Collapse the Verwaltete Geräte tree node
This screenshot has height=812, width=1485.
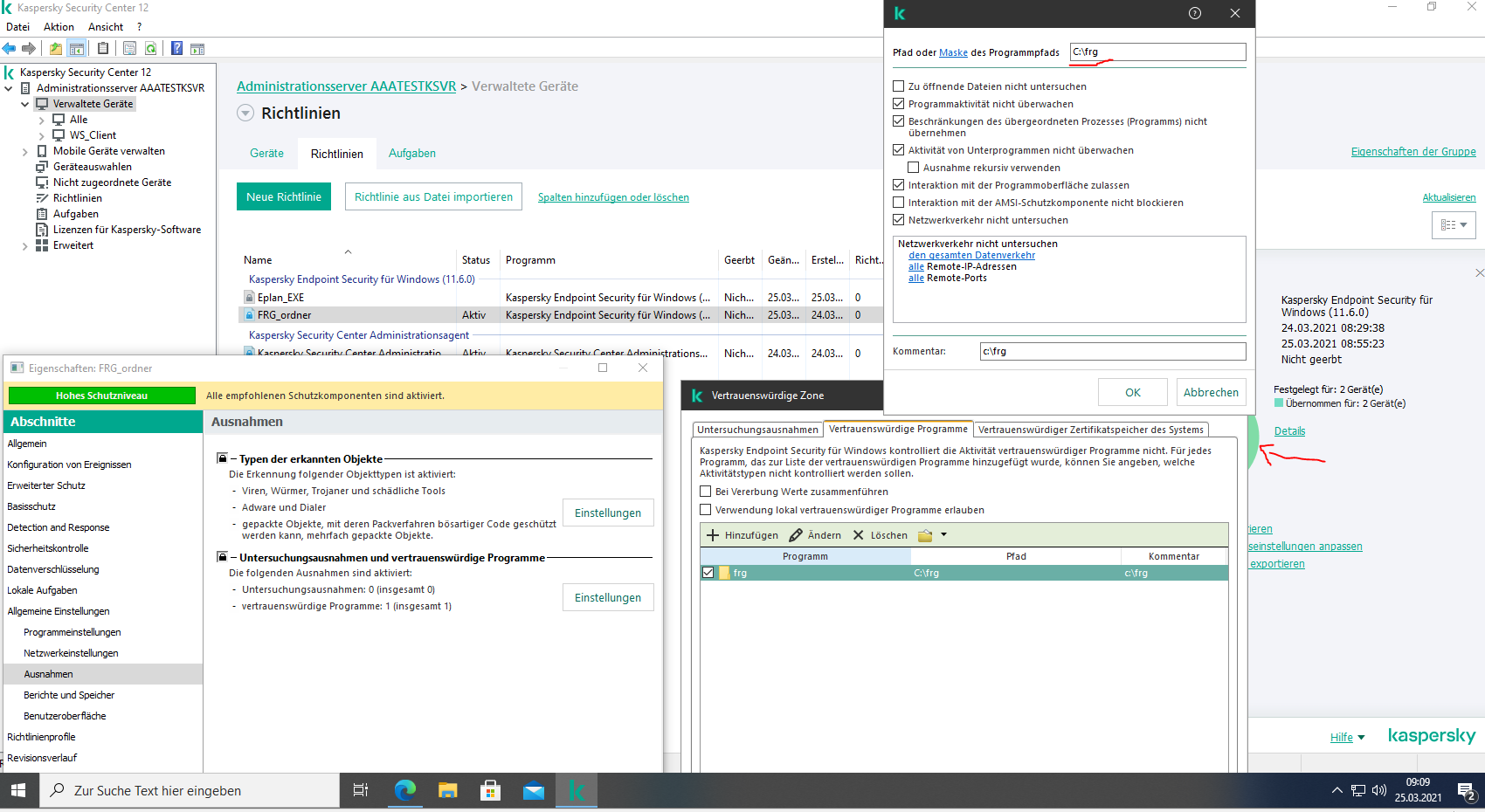[x=25, y=104]
